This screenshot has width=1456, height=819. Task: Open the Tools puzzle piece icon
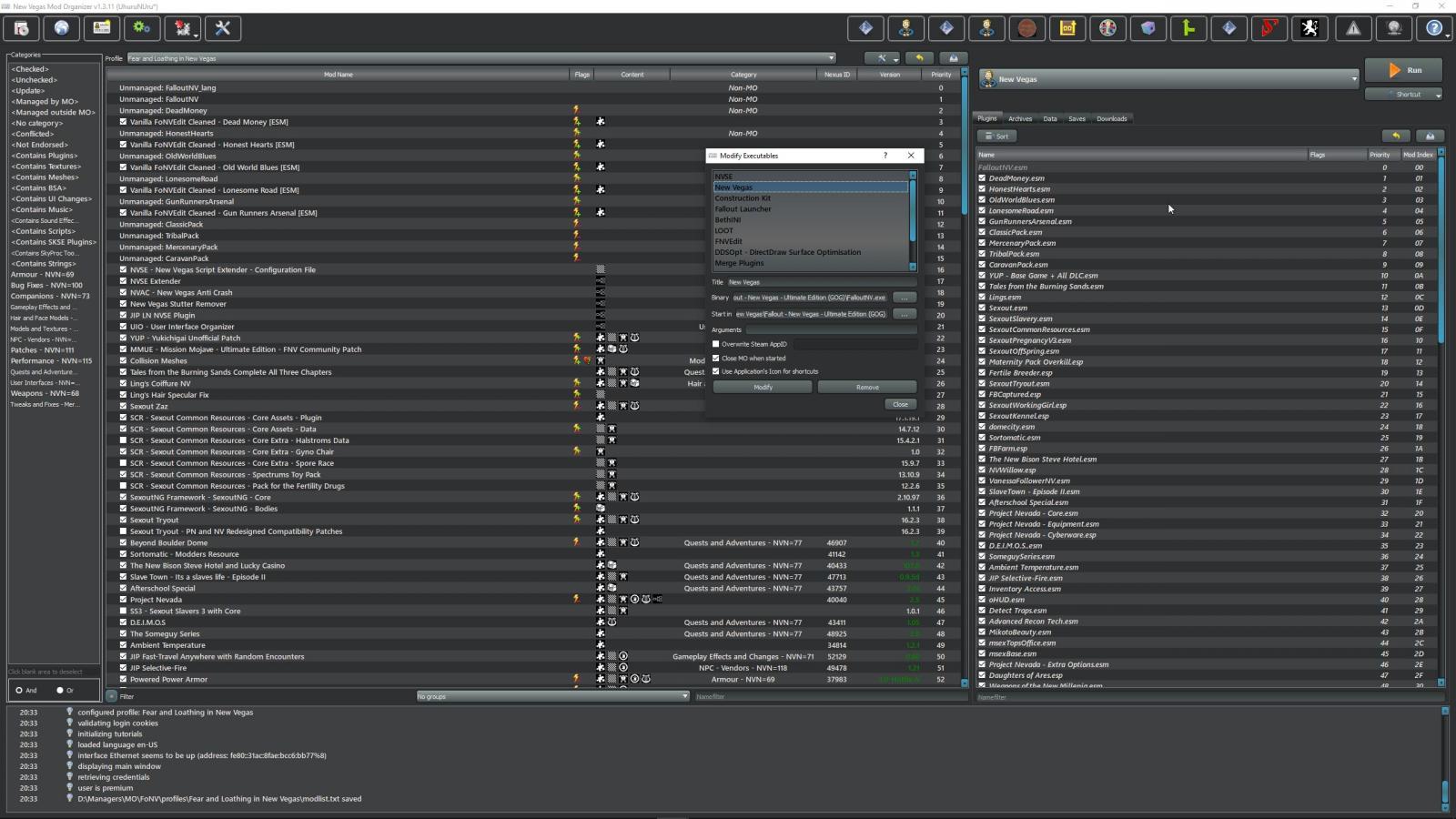click(x=183, y=28)
